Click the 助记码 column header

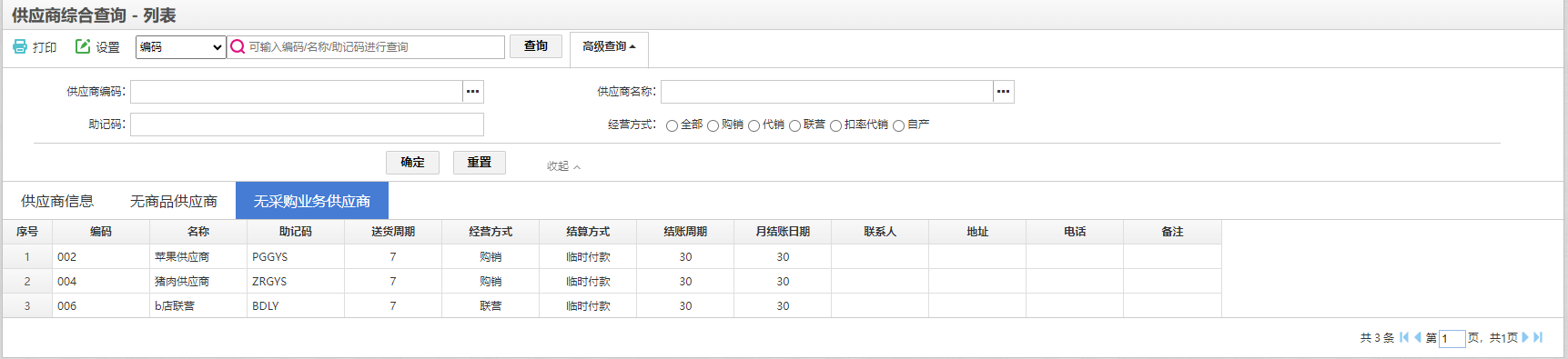coord(296,232)
